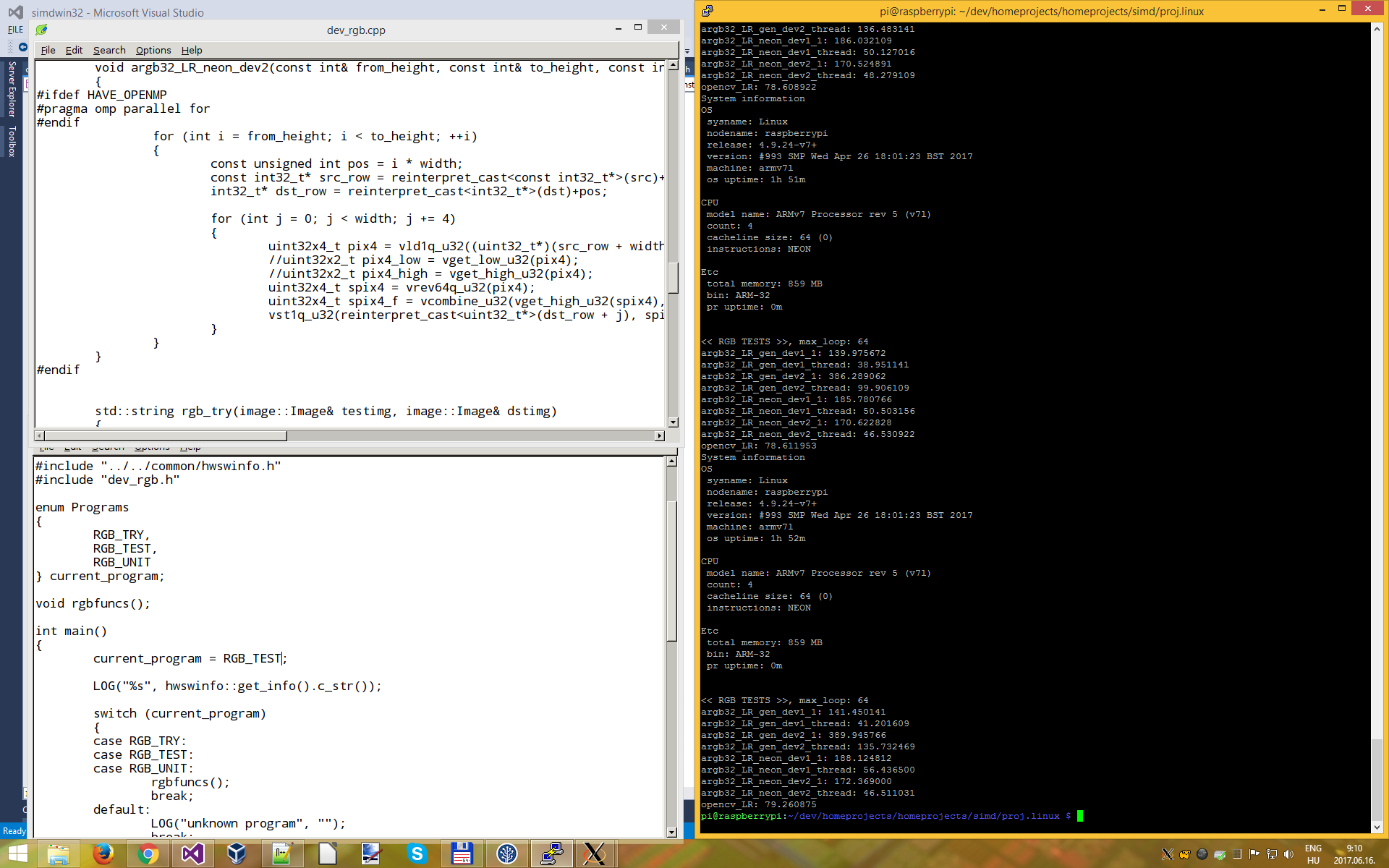Open VirtualBox from the taskbar

(x=237, y=854)
